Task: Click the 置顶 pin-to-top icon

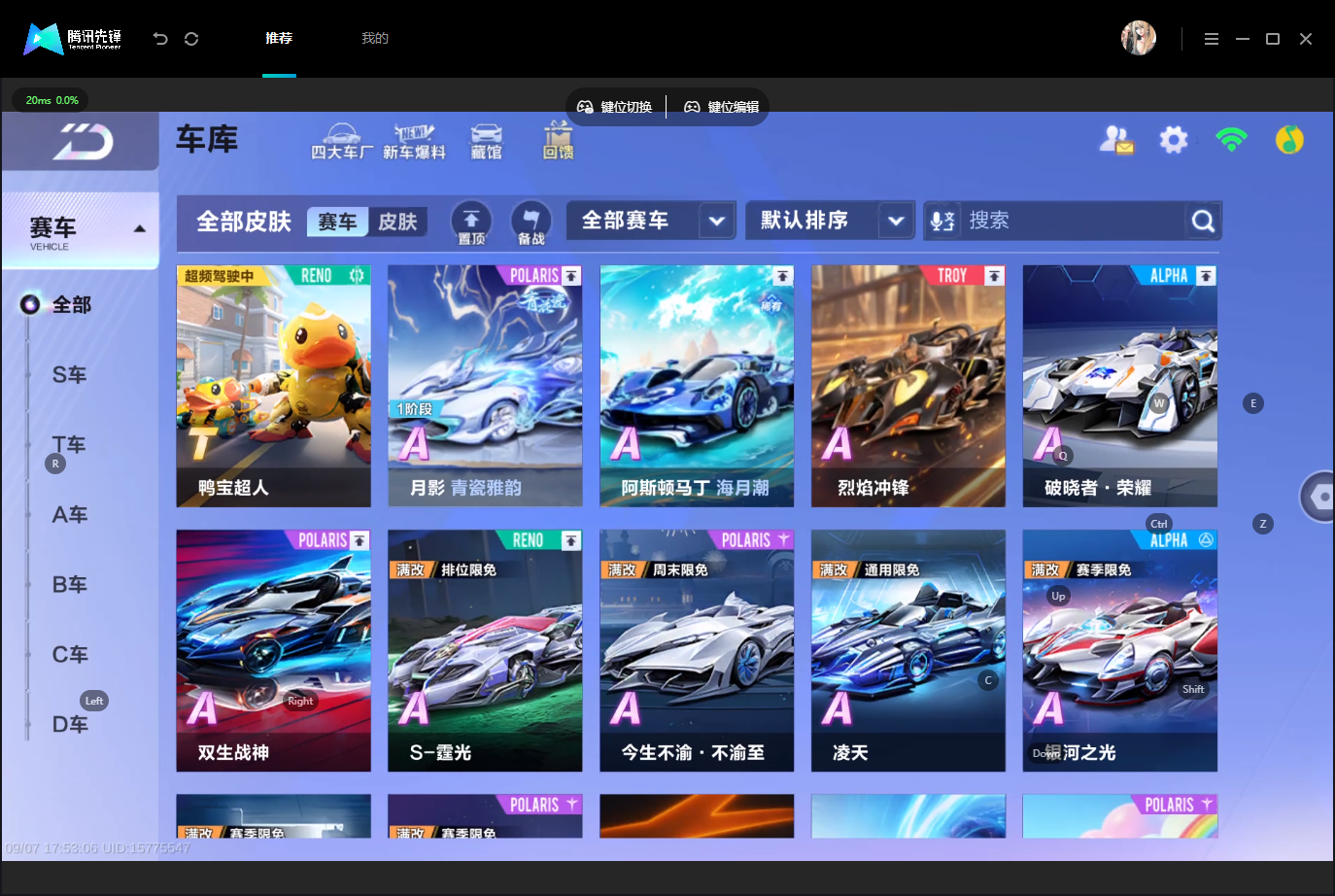Action: (471, 223)
